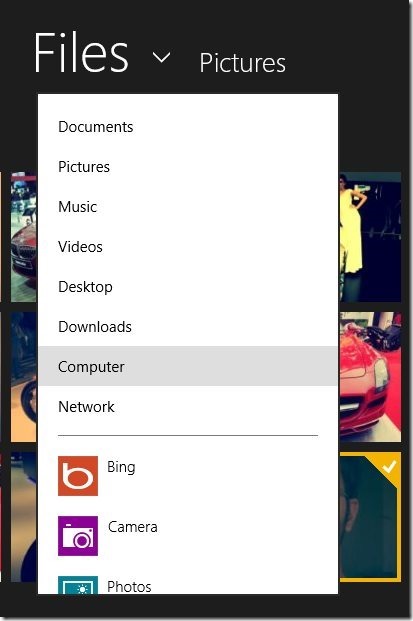The height and width of the screenshot is (621, 413).
Task: Select the red sports car photo on the right
Action: [x=370, y=377]
